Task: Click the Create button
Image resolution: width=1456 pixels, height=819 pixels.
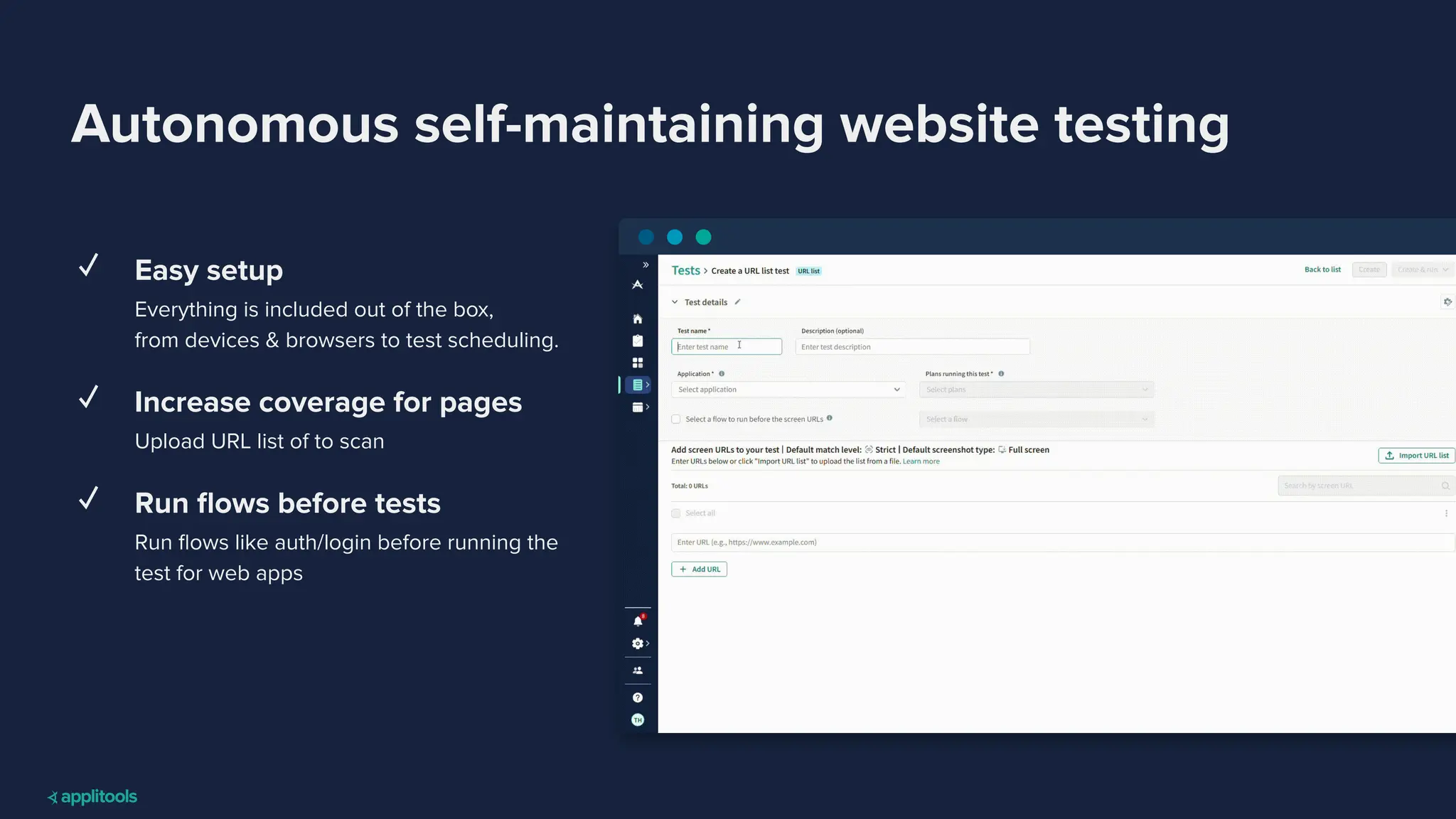Action: click(1369, 269)
